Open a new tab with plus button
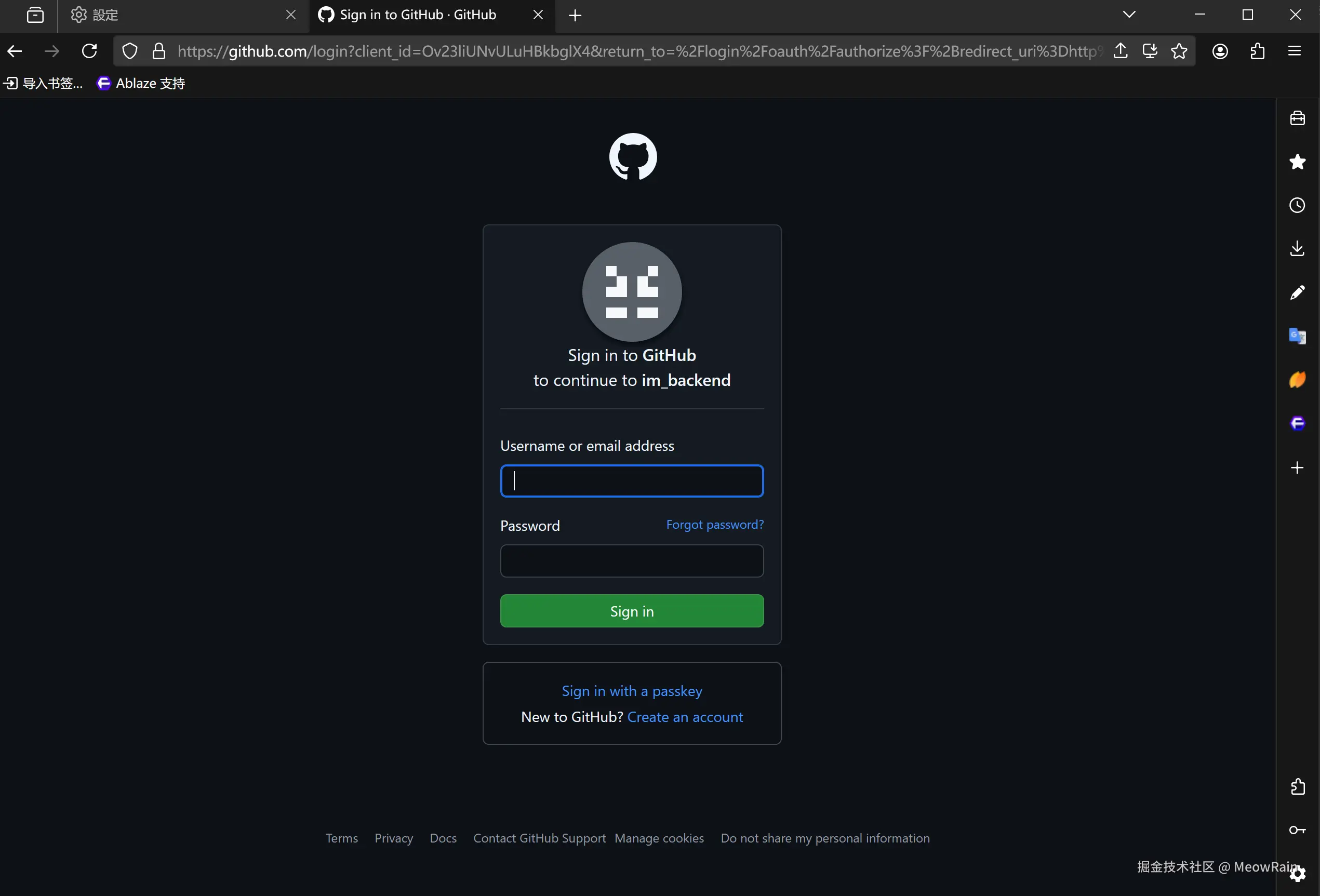The width and height of the screenshot is (1320, 896). point(575,16)
